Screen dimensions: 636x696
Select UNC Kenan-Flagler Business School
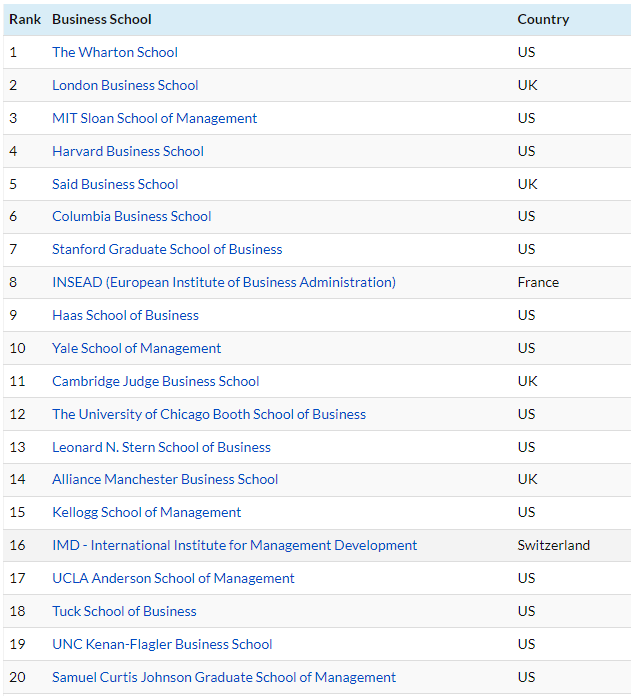pyautogui.click(x=162, y=645)
